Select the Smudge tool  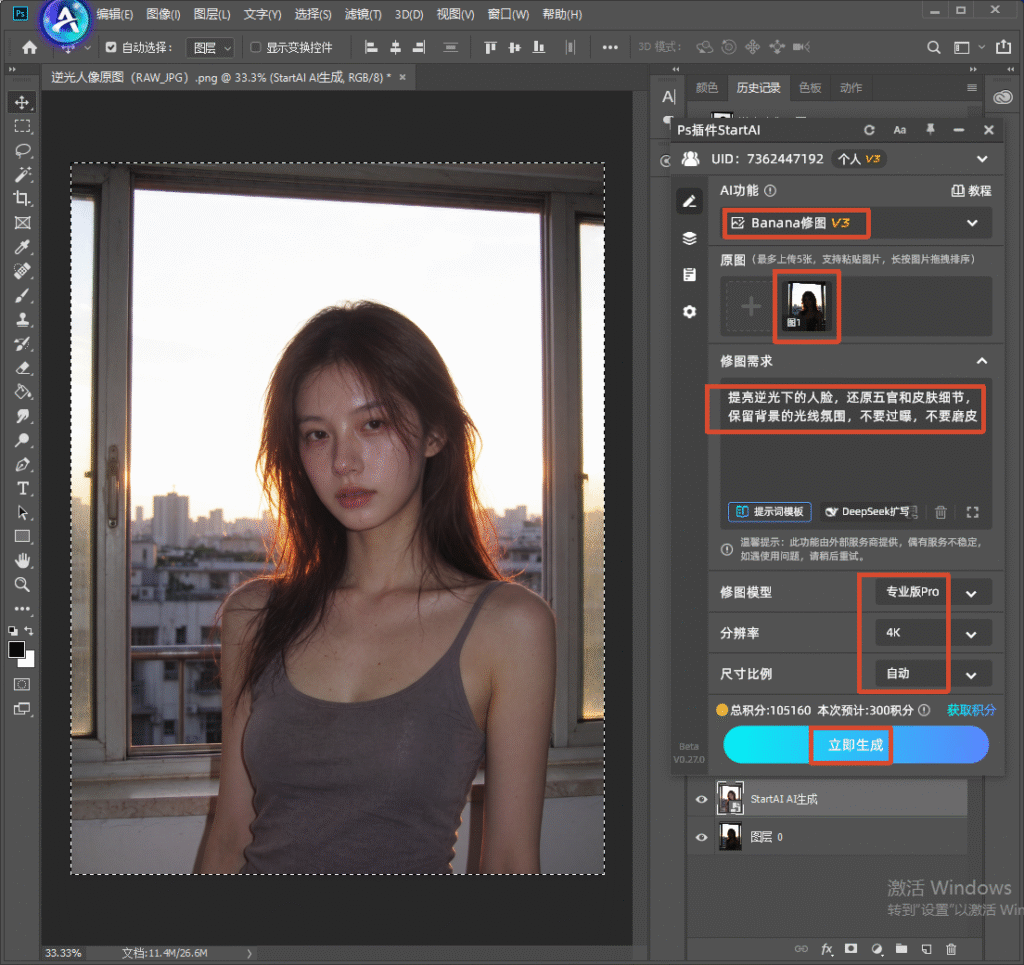(22, 416)
